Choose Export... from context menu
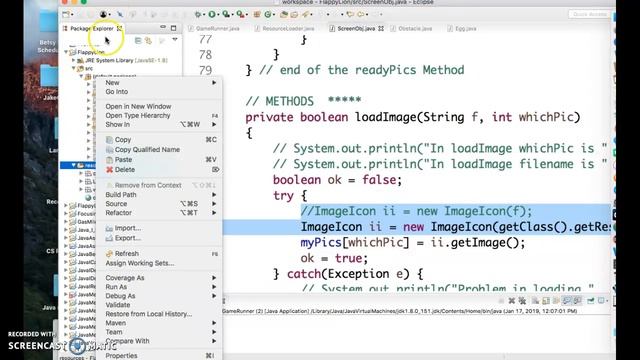 [x=160, y=238]
